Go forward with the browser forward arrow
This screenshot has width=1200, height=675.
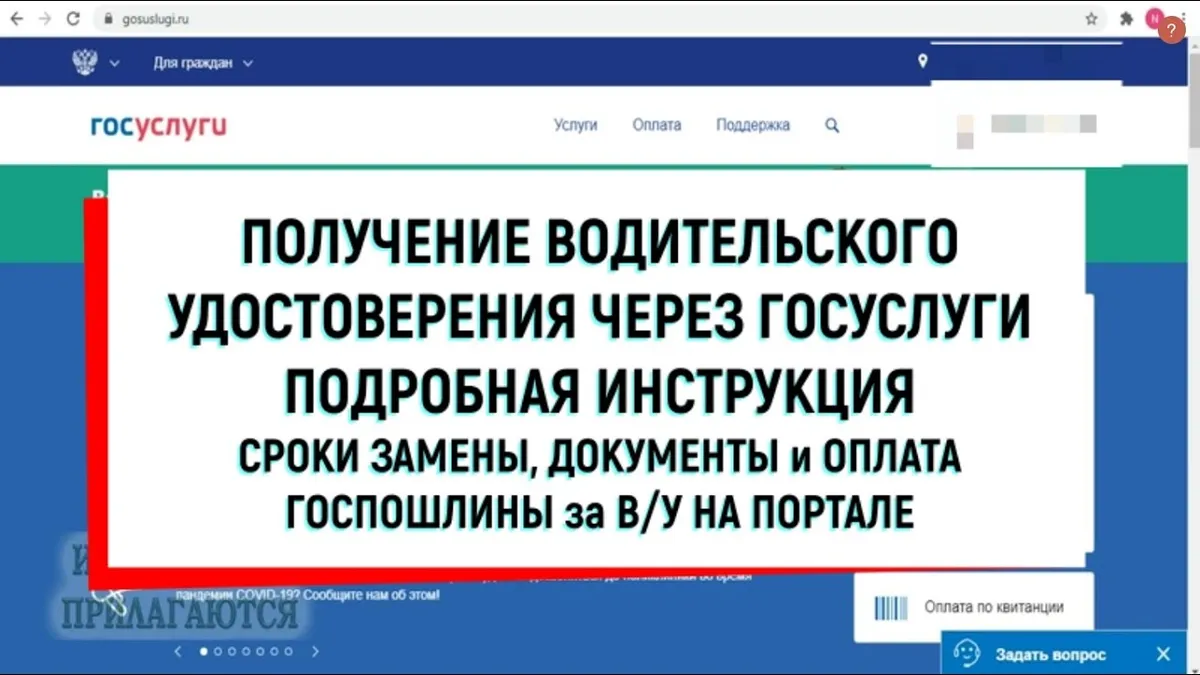(44, 18)
